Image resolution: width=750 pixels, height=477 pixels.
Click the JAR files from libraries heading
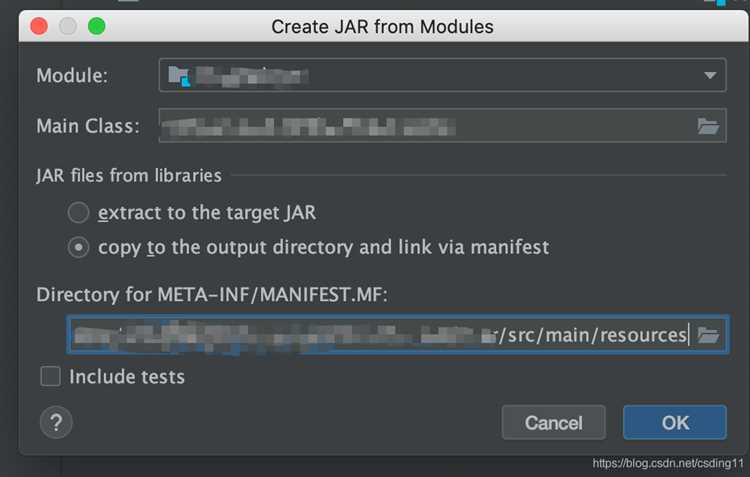129,176
